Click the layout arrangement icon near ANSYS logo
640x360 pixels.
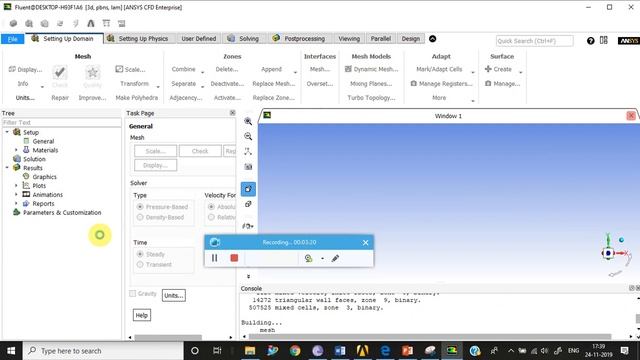click(604, 40)
